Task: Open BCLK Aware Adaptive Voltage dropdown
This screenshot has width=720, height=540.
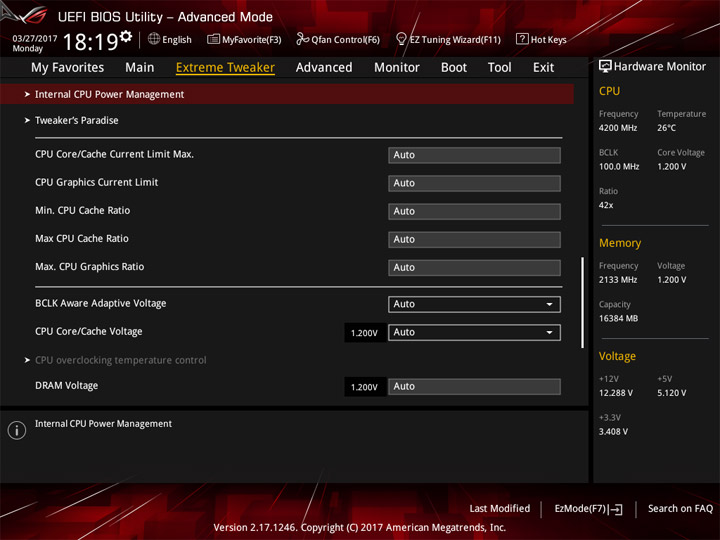Action: tap(474, 304)
